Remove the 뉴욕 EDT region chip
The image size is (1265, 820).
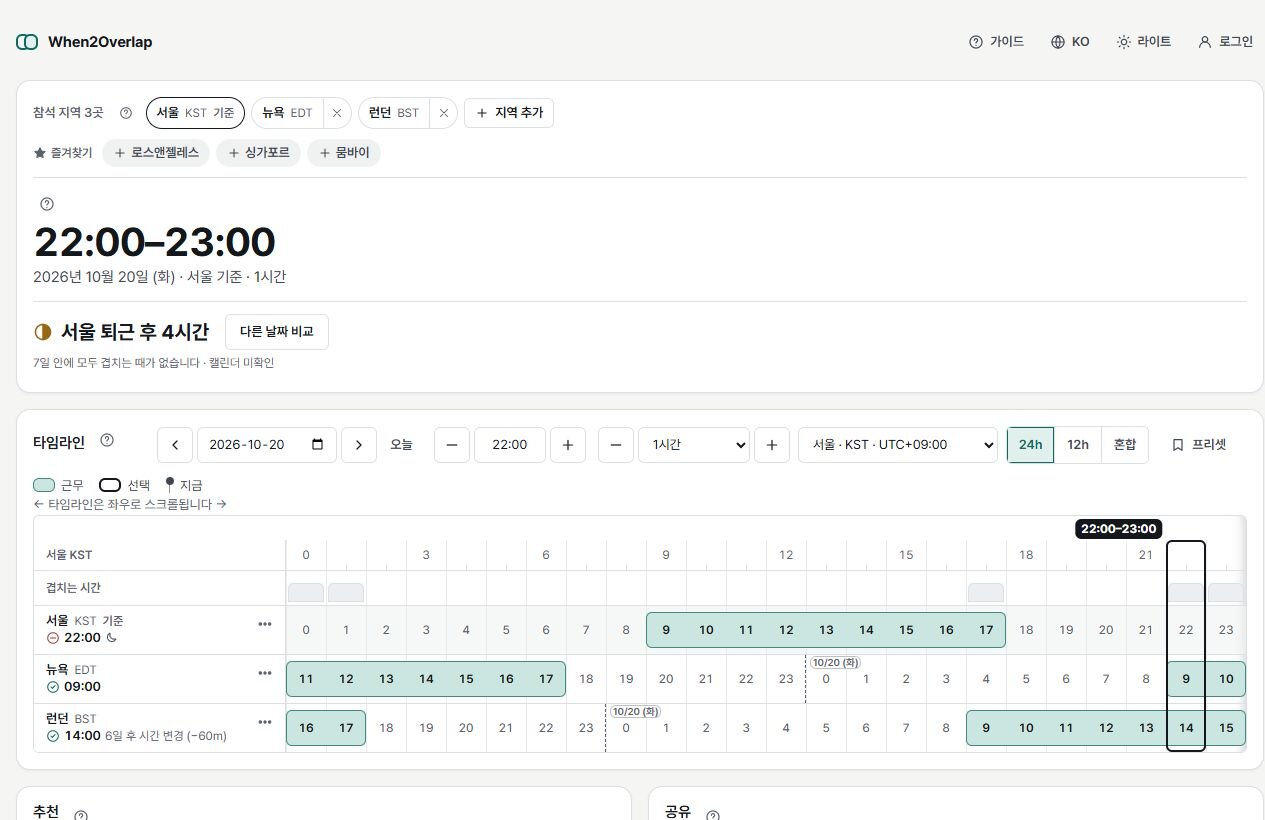pyautogui.click(x=337, y=113)
